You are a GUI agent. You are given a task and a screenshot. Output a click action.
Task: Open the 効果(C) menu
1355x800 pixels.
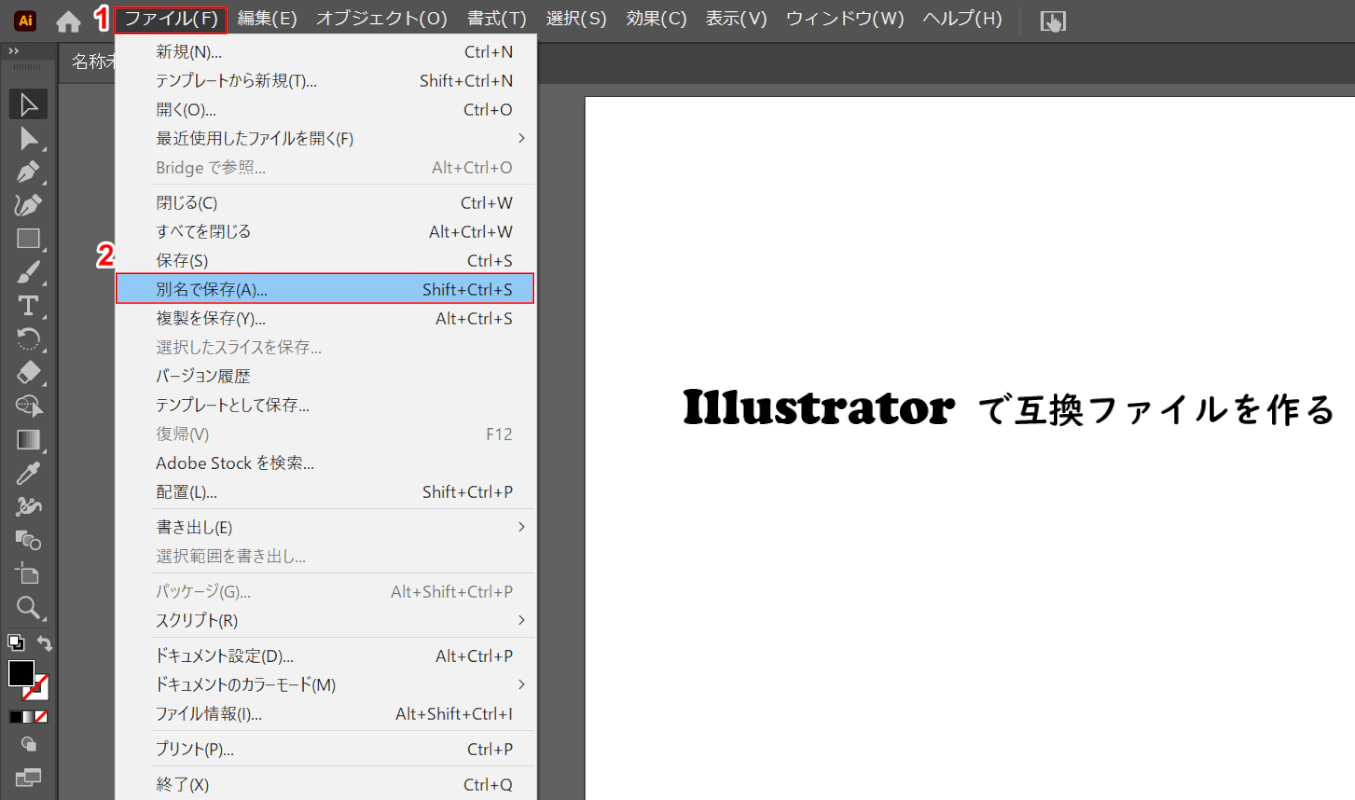656,19
